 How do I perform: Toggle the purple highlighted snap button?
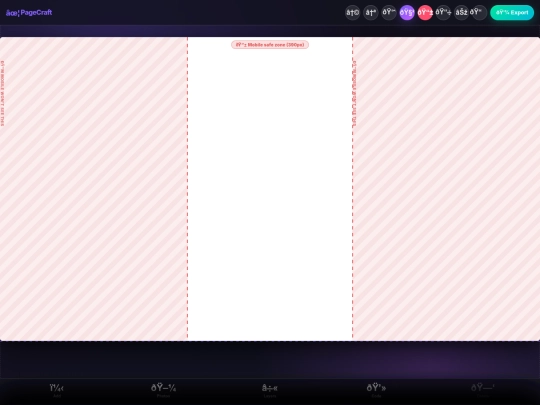tap(407, 13)
